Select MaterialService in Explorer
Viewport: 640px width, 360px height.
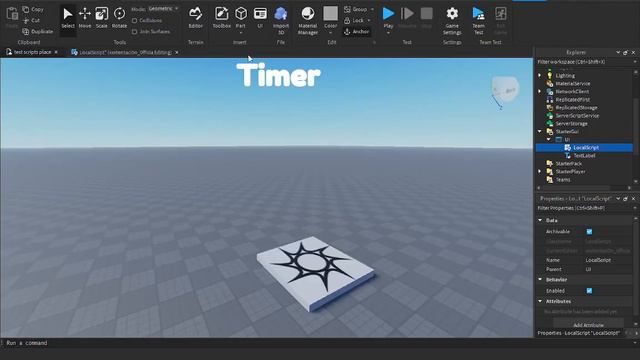573,84
